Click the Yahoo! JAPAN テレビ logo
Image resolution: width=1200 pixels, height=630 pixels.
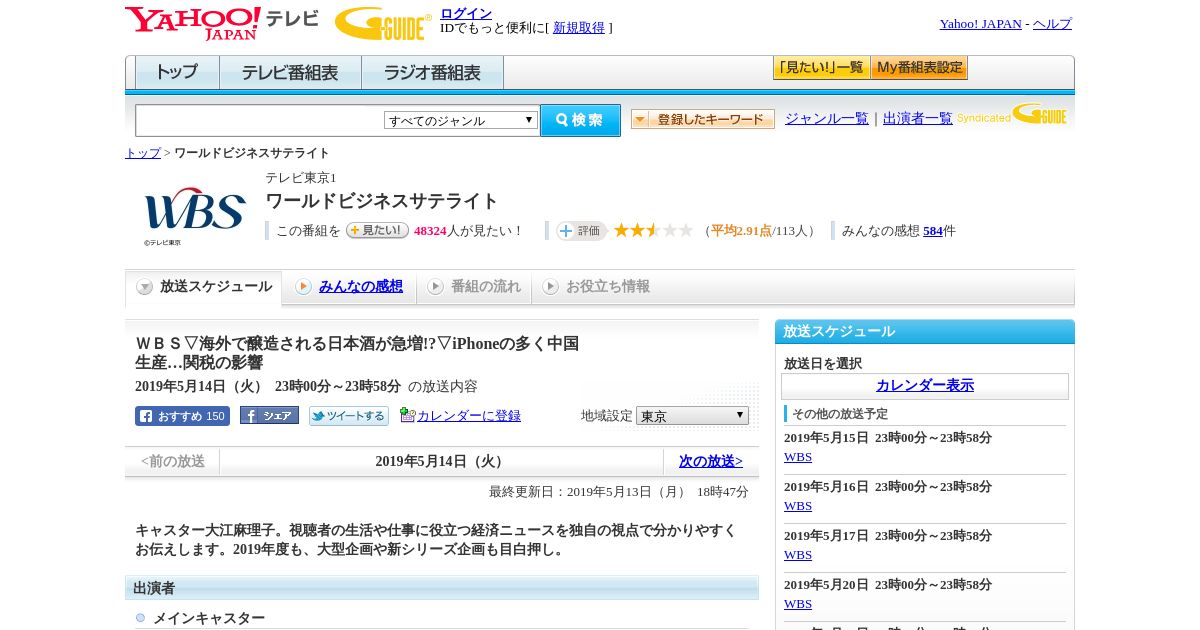coord(222,23)
